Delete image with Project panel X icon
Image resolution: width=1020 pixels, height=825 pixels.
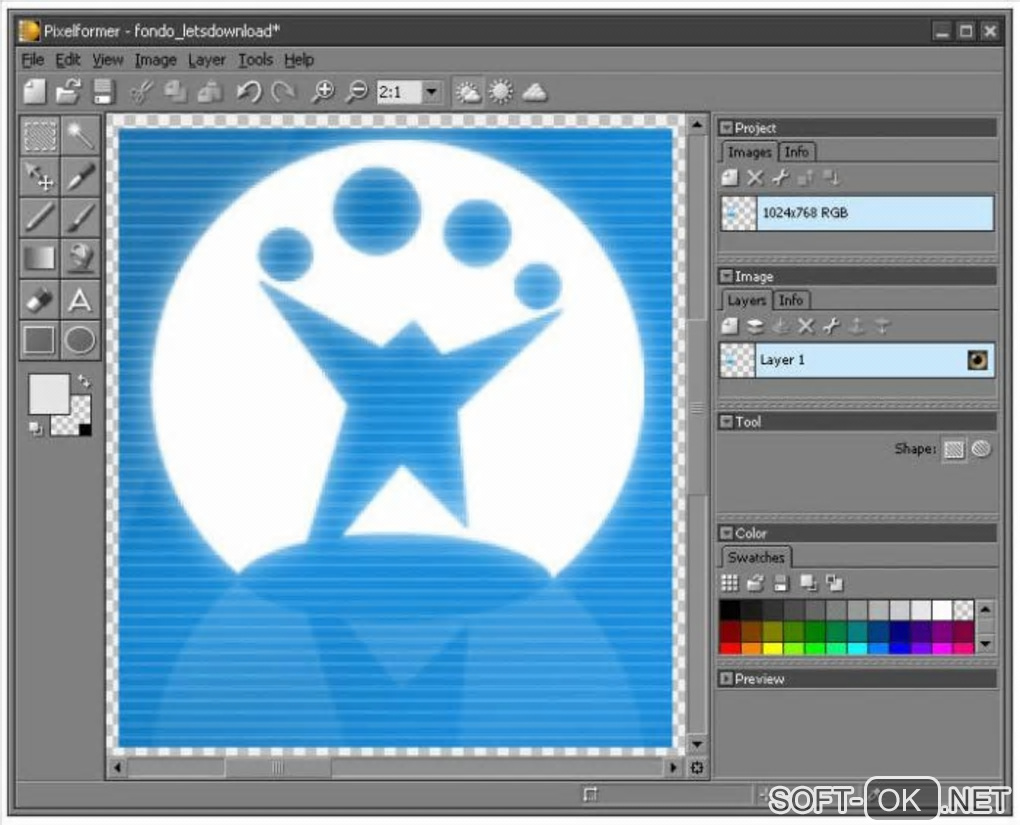[x=755, y=178]
